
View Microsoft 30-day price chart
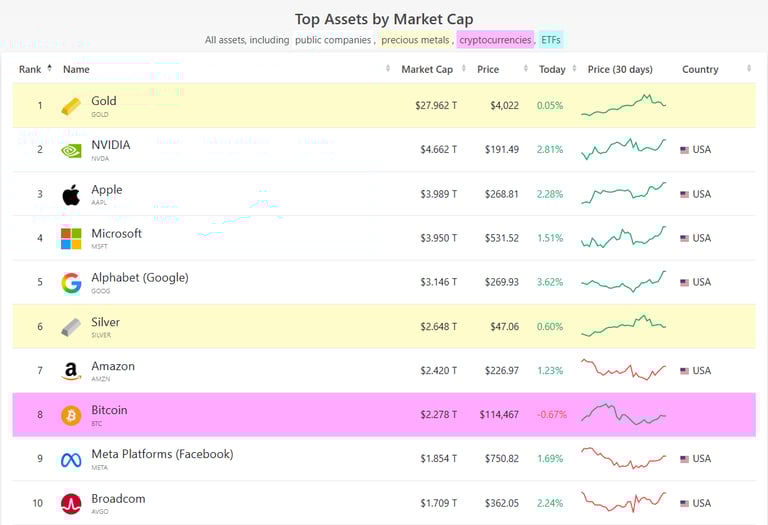(x=624, y=237)
